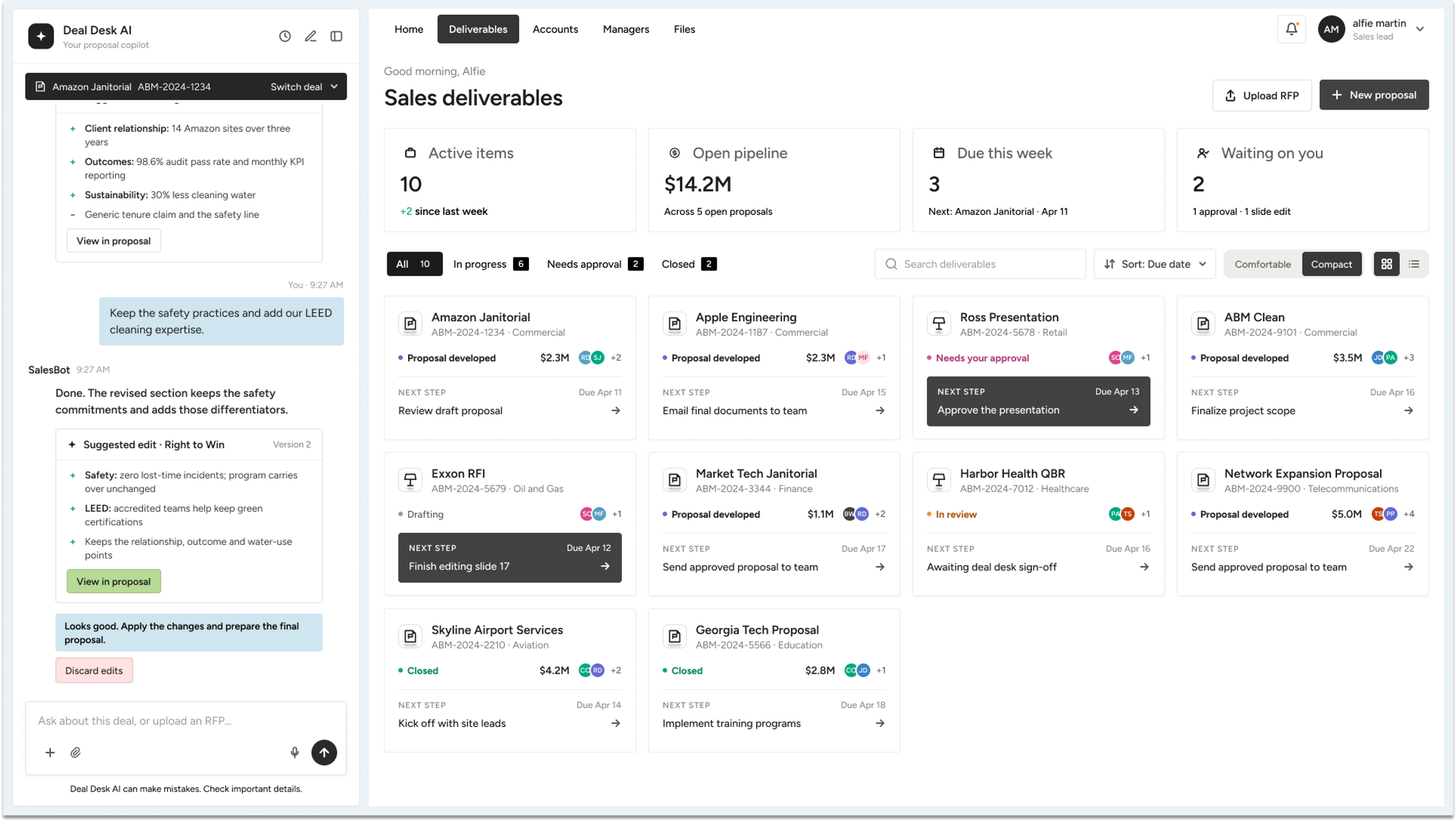Screen dimensions: 1456x820
Task: Click the AM user avatar
Action: pyautogui.click(x=1331, y=29)
